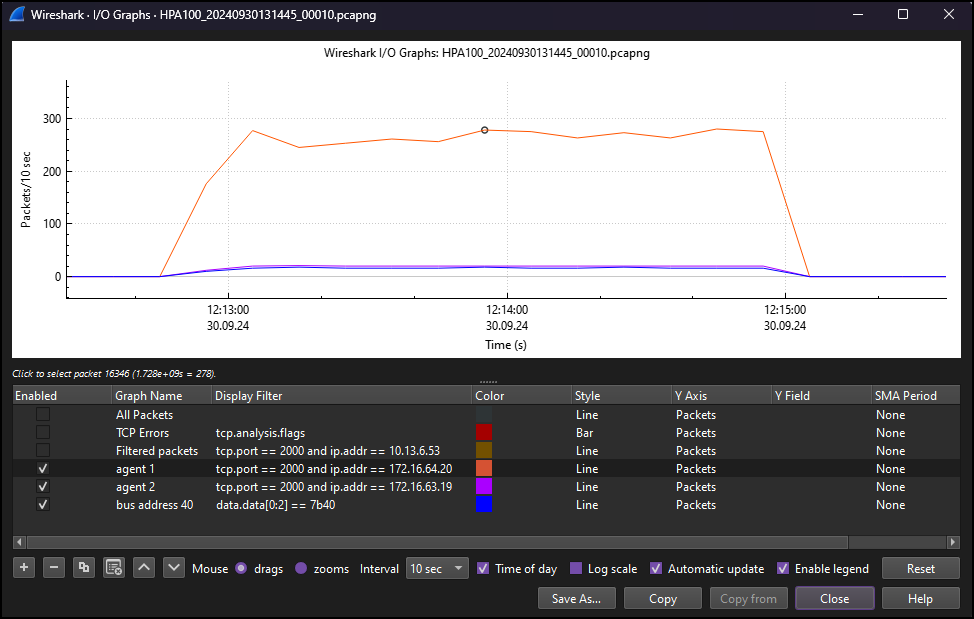Toggle the Enable legend checkbox
This screenshot has width=974, height=619.
[x=783, y=568]
